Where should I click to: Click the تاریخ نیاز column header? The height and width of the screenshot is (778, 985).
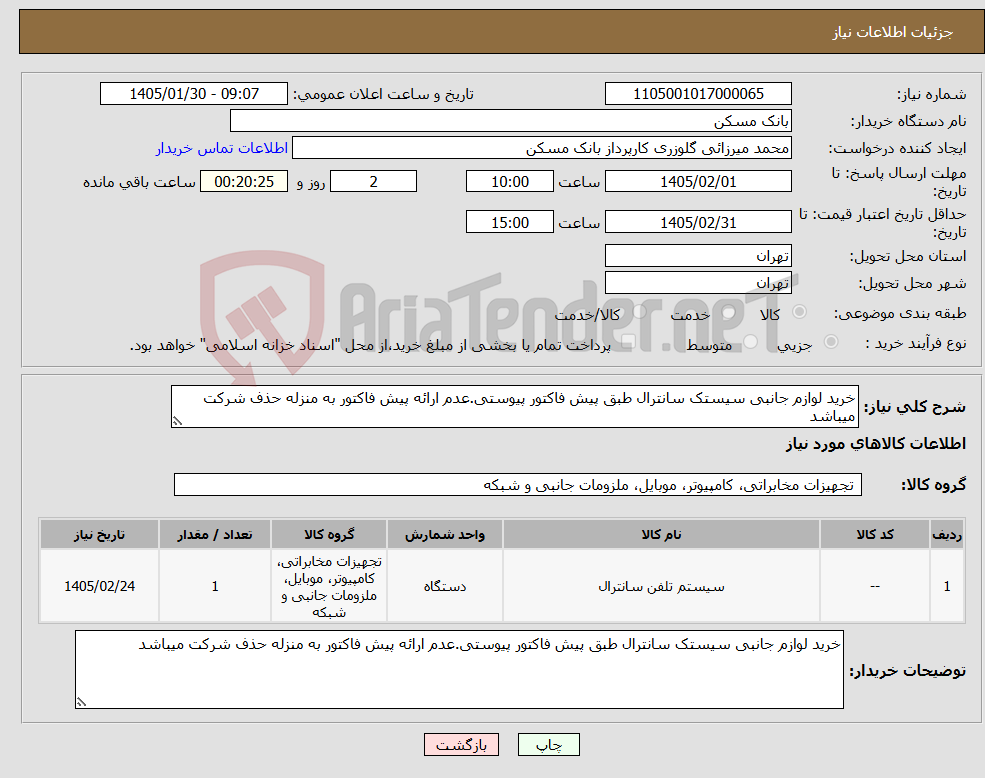(x=99, y=534)
